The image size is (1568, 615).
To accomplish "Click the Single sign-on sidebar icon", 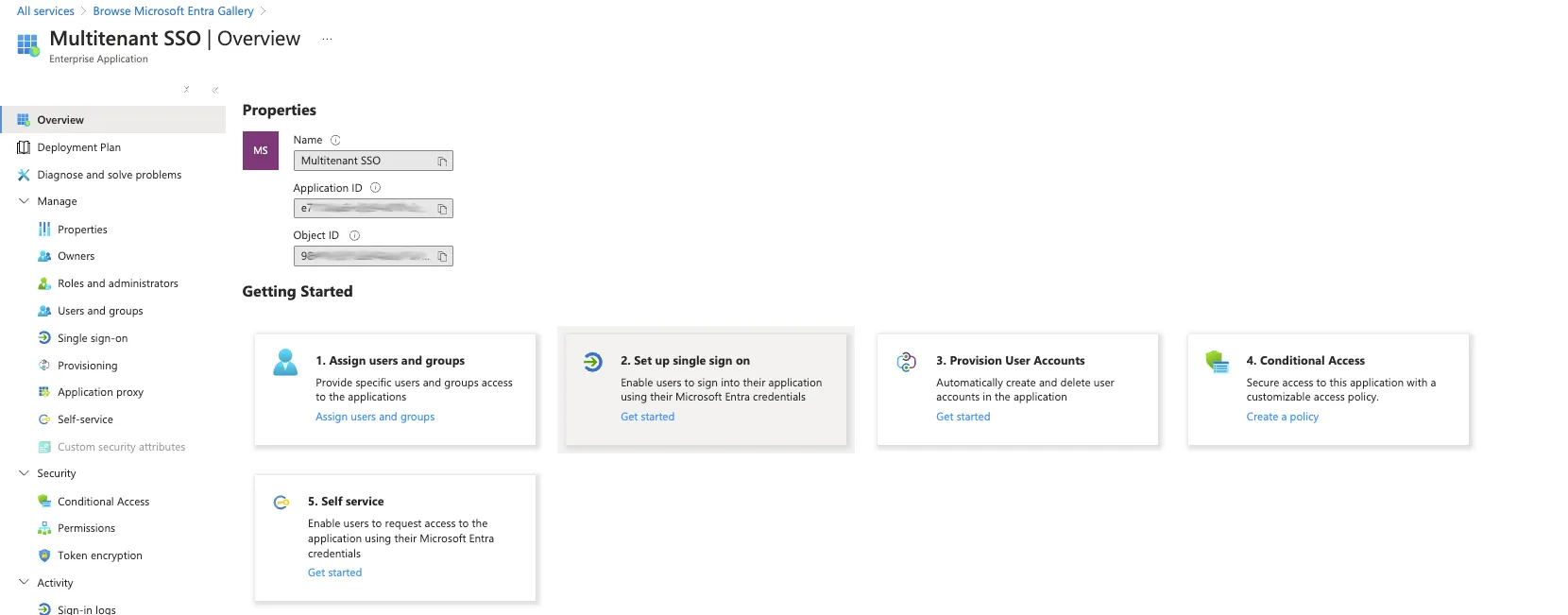I will [x=44, y=338].
